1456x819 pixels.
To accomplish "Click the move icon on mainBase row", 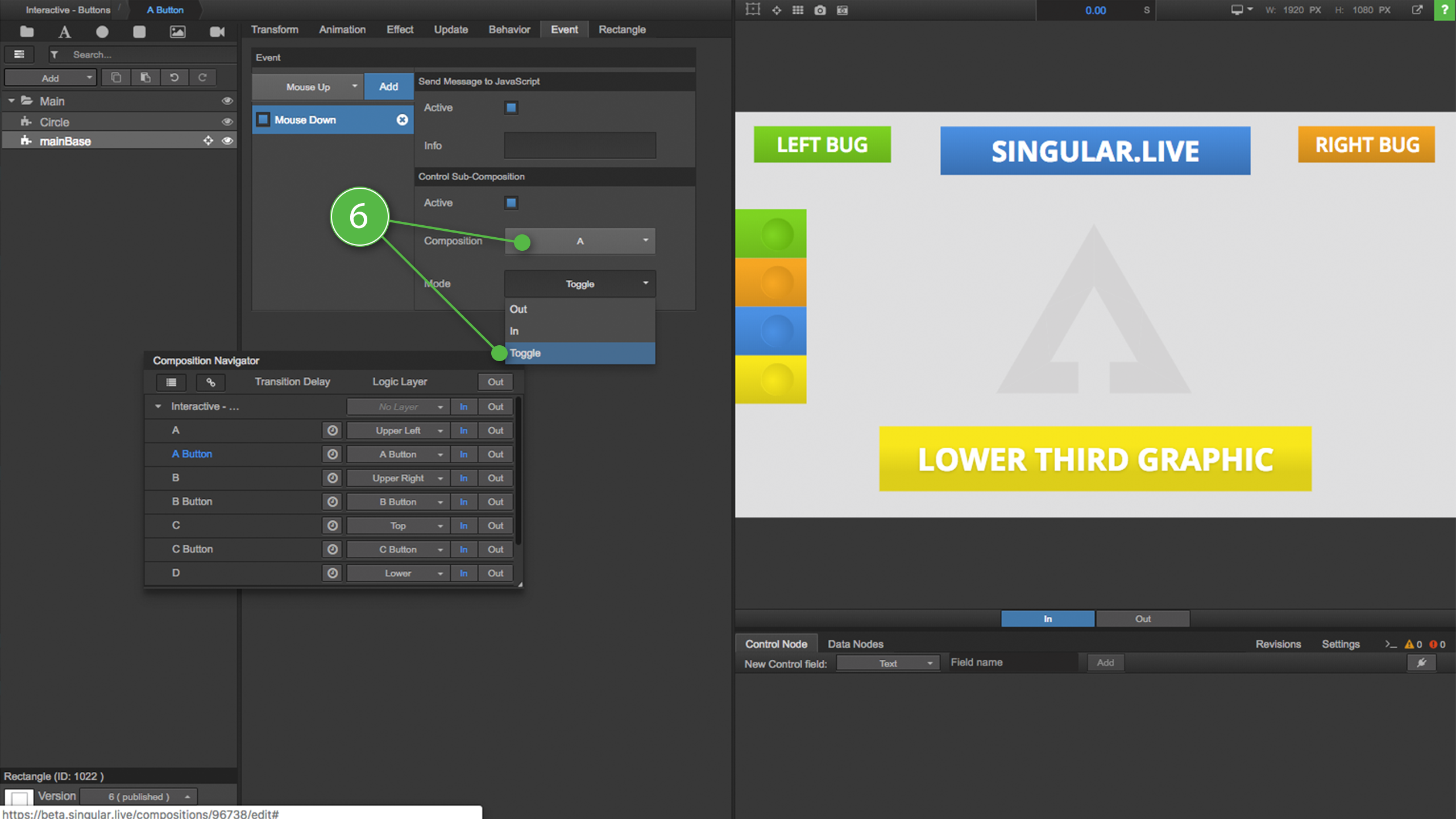I will 208,140.
